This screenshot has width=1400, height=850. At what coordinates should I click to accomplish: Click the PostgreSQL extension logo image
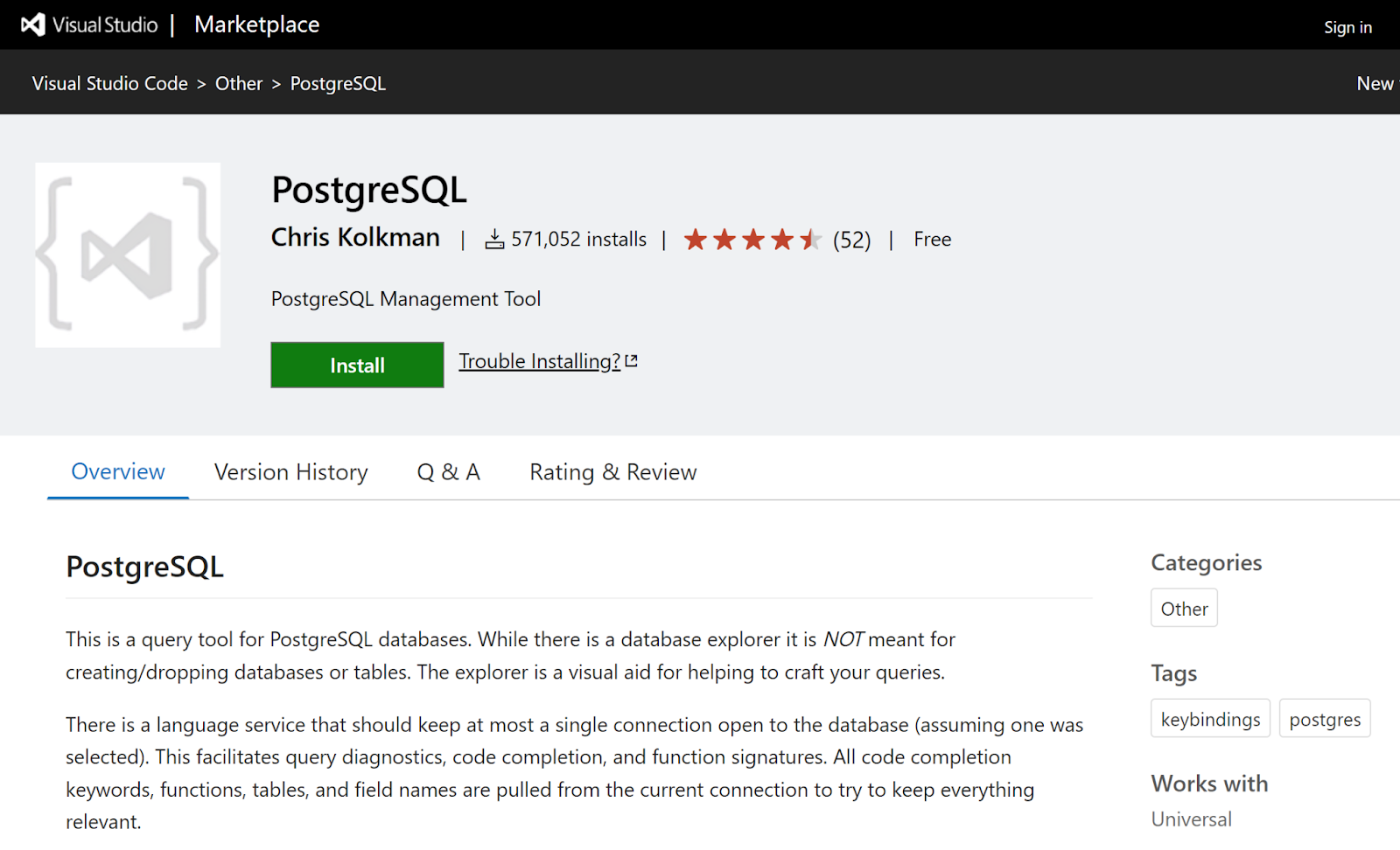point(128,254)
